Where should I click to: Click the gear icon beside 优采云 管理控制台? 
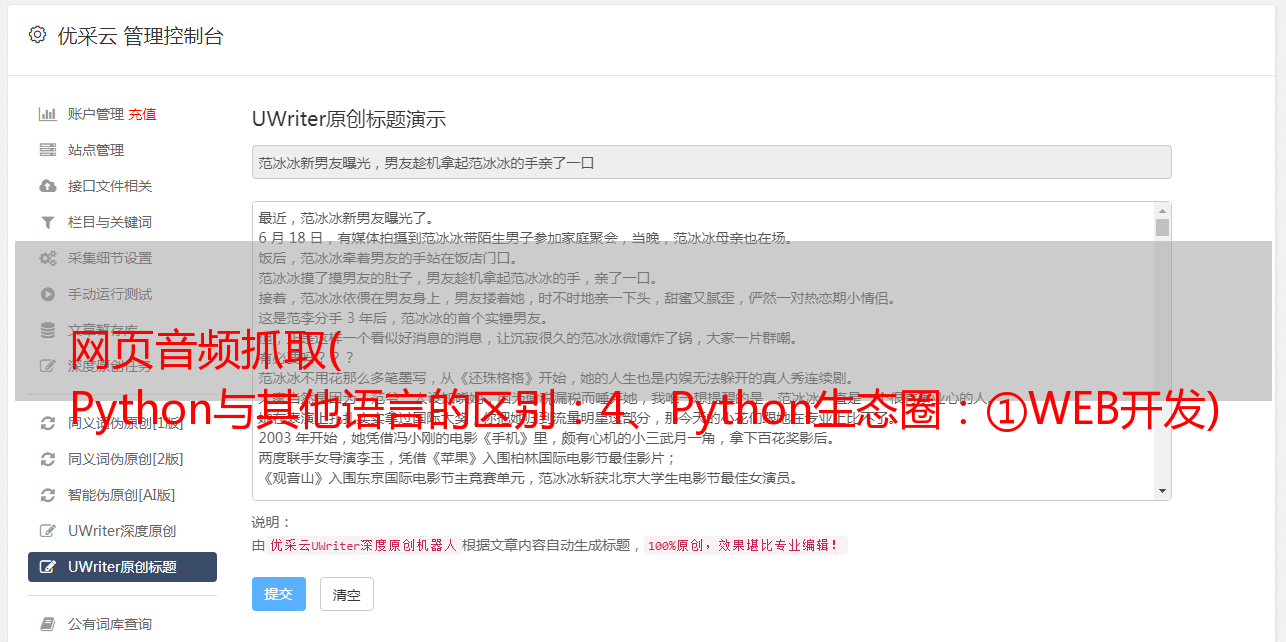coord(37,35)
